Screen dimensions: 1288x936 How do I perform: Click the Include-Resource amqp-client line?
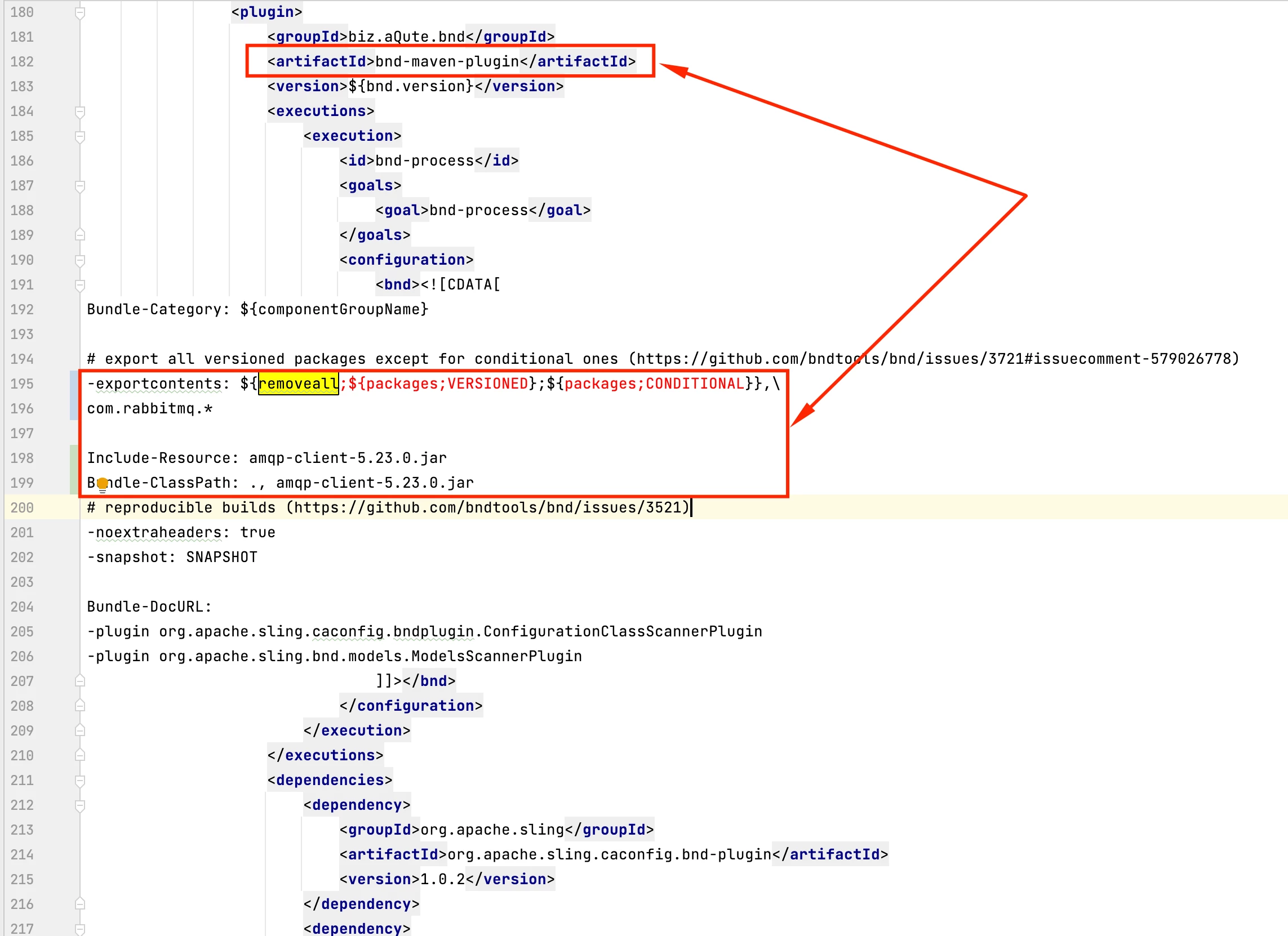pos(267,458)
